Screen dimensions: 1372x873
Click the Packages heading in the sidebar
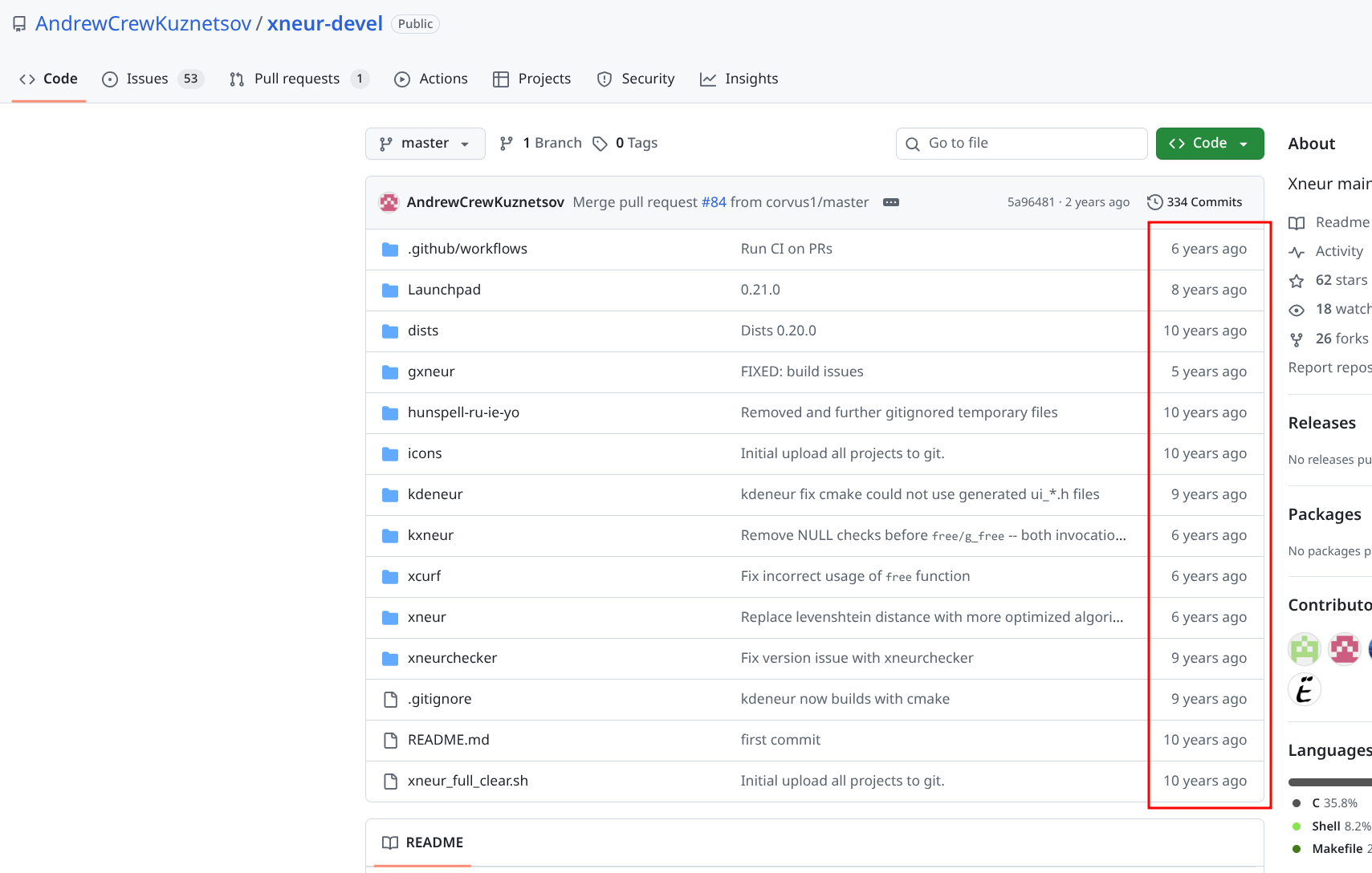coord(1325,514)
